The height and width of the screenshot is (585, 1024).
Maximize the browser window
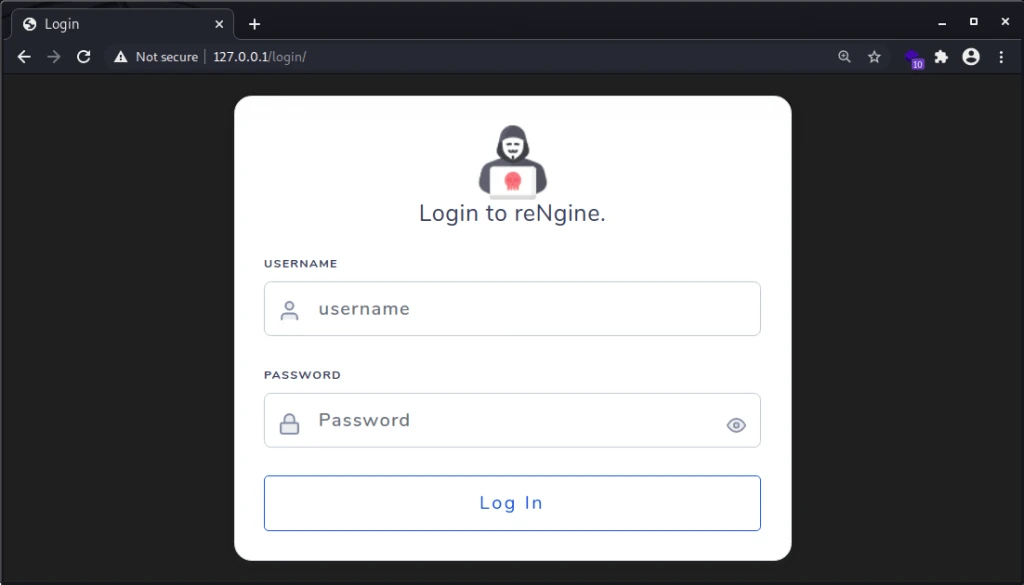coord(974,22)
